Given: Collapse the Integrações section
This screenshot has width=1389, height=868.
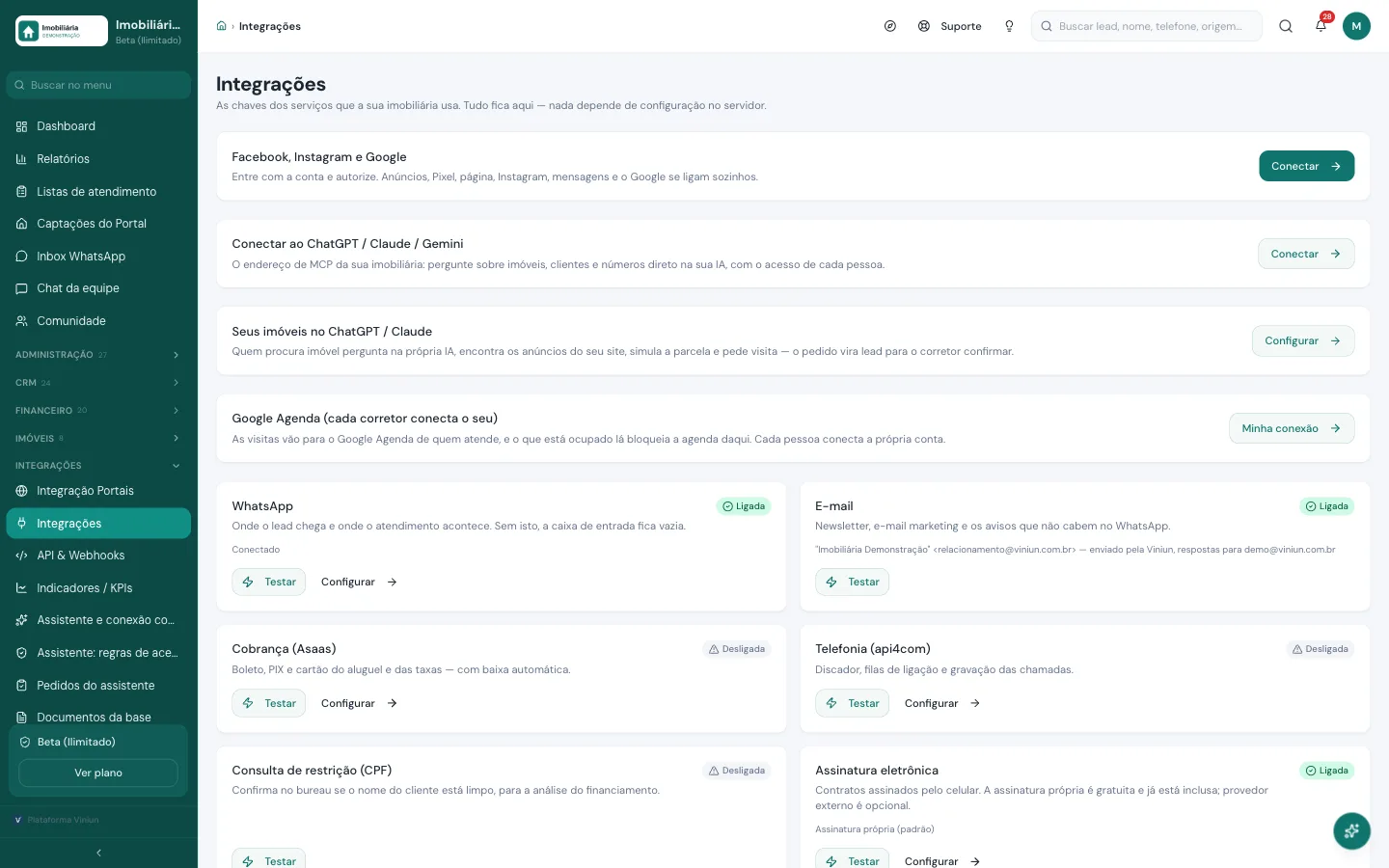Looking at the screenshot, I should tap(98, 466).
